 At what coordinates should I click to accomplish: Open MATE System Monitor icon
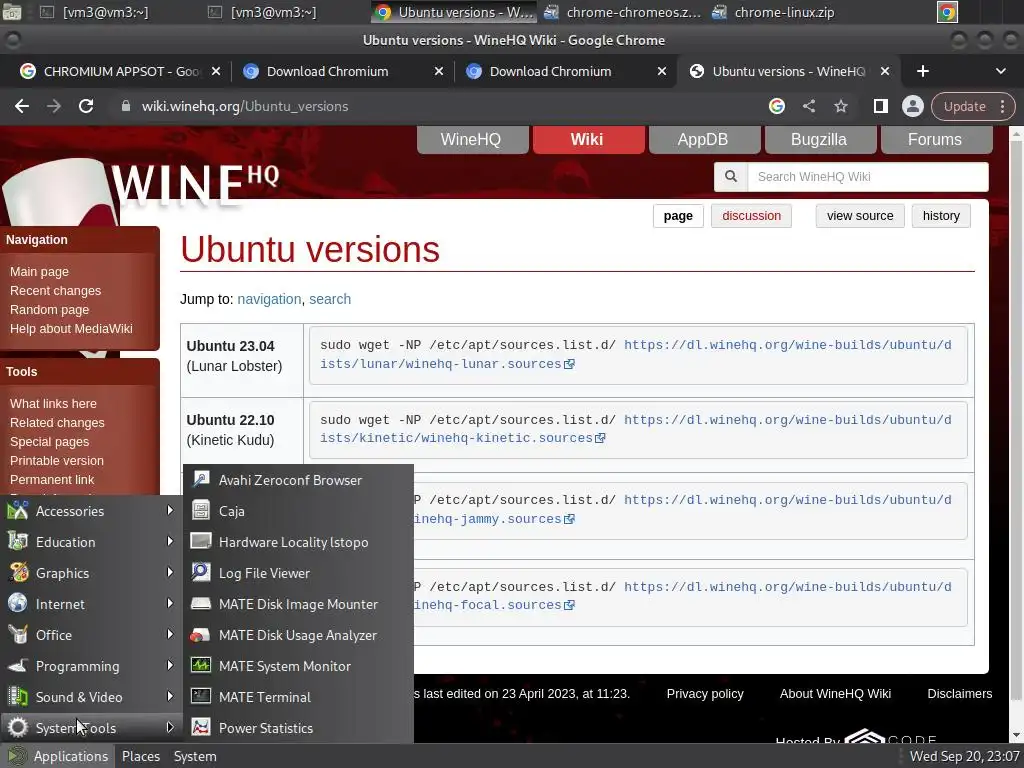(200, 665)
